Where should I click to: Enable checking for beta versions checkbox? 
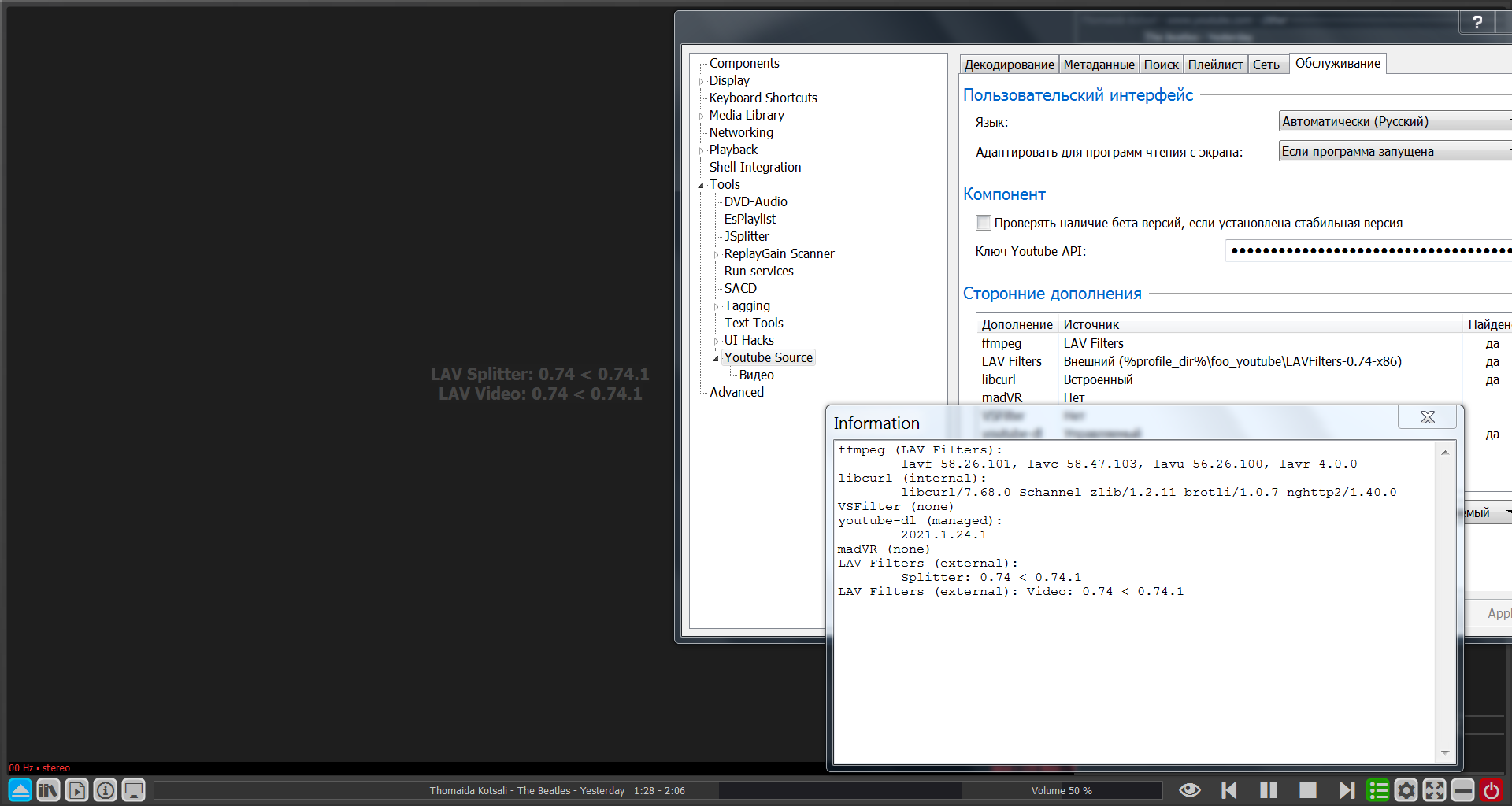tap(984, 223)
